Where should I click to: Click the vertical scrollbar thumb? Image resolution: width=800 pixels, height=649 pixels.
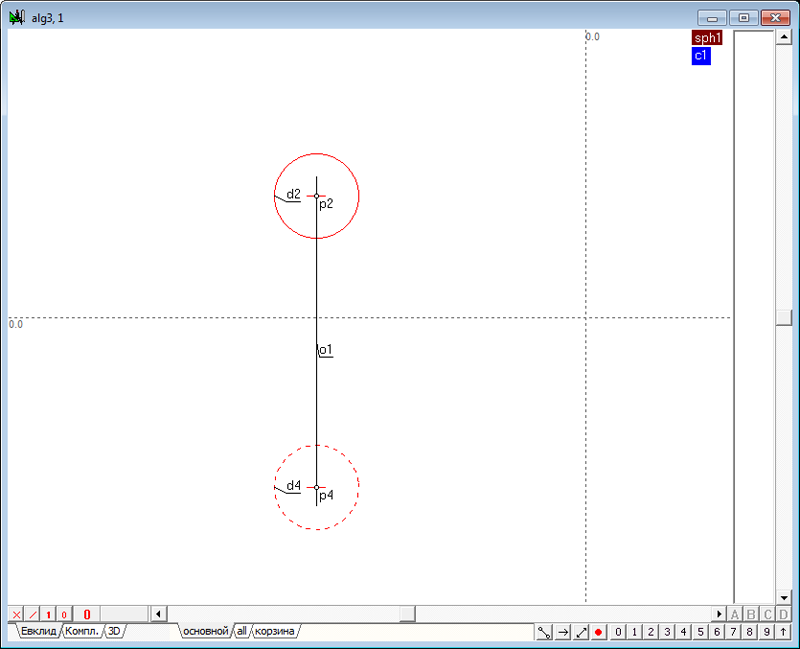point(783,317)
